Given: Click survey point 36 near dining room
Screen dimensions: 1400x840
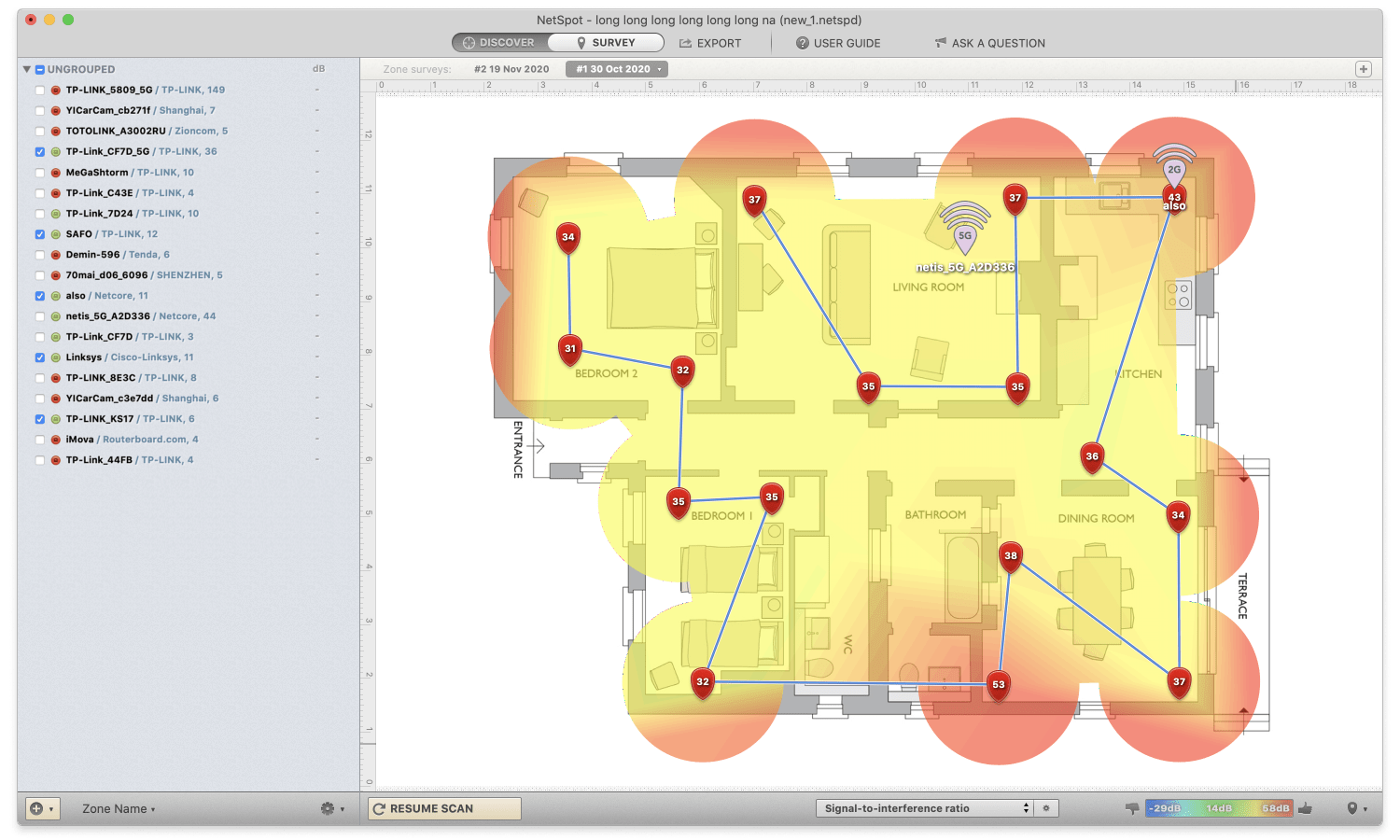Looking at the screenshot, I should pyautogui.click(x=1092, y=456).
